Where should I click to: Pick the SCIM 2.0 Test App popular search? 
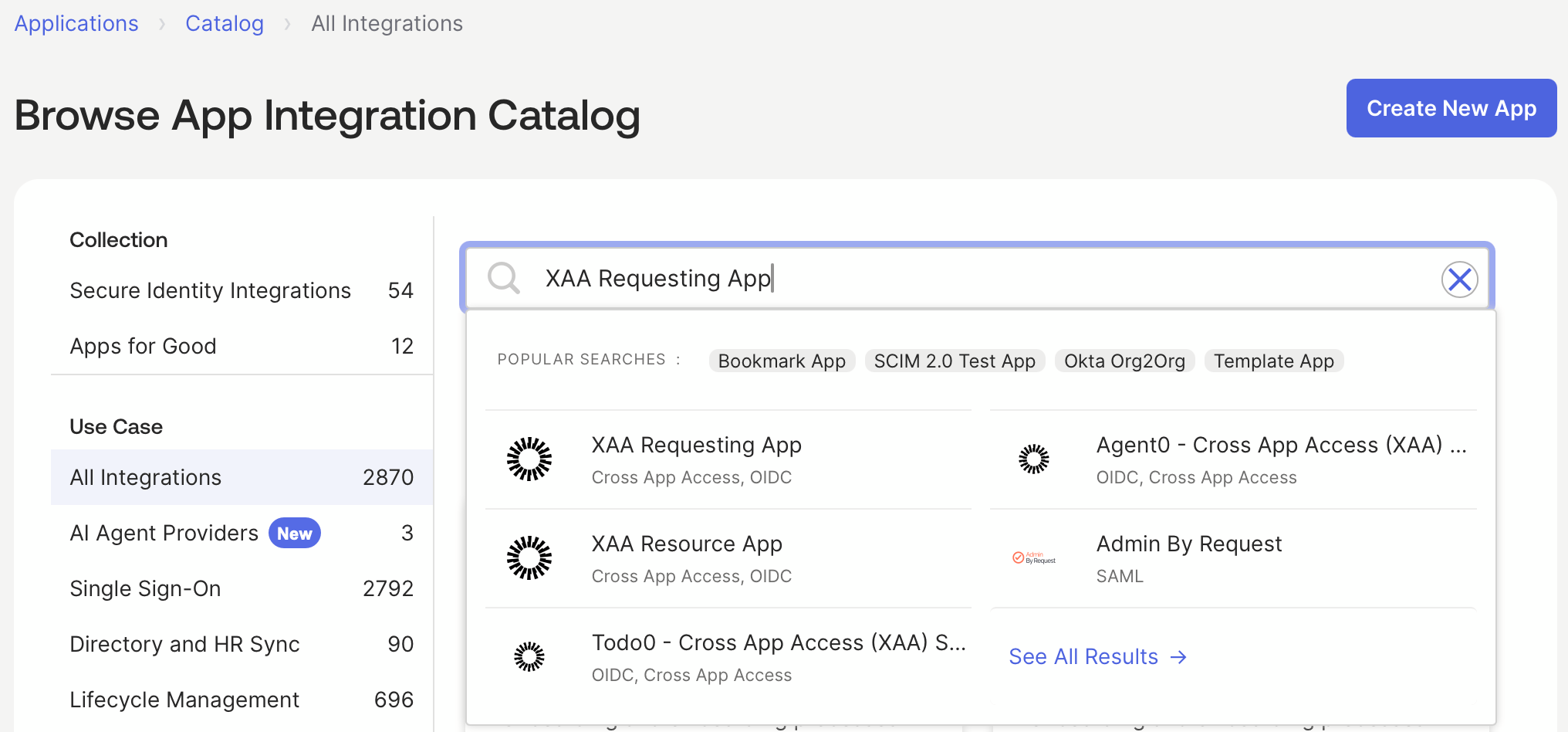pos(955,361)
